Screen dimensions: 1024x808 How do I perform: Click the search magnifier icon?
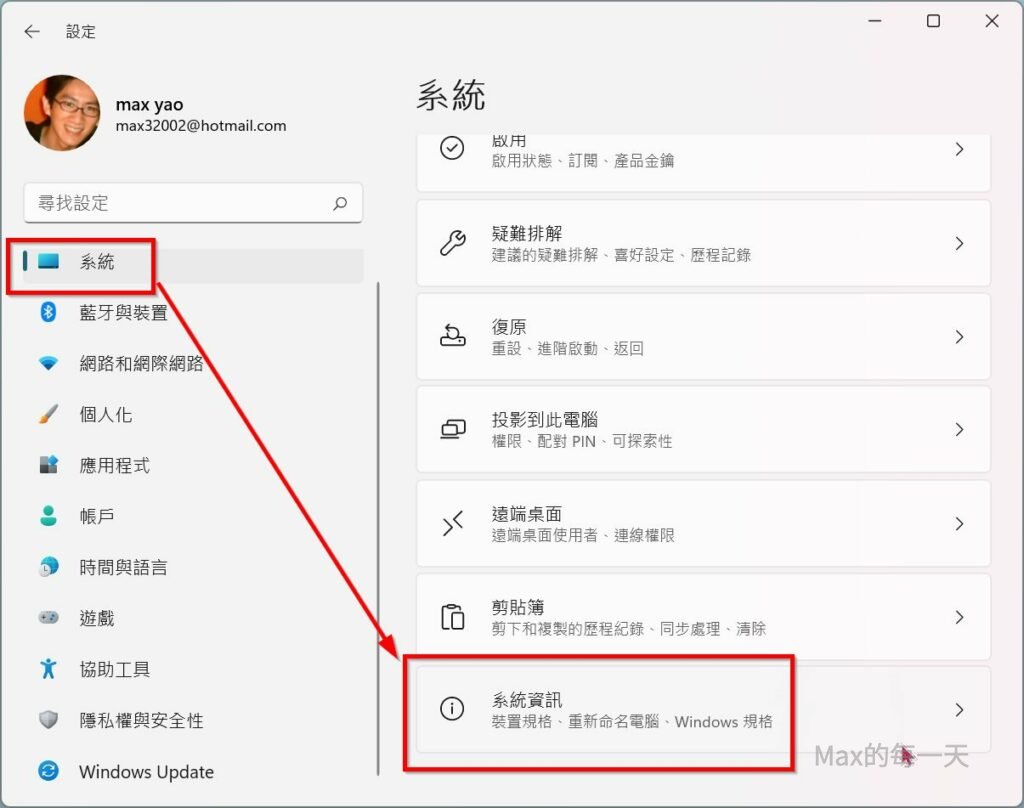click(340, 203)
